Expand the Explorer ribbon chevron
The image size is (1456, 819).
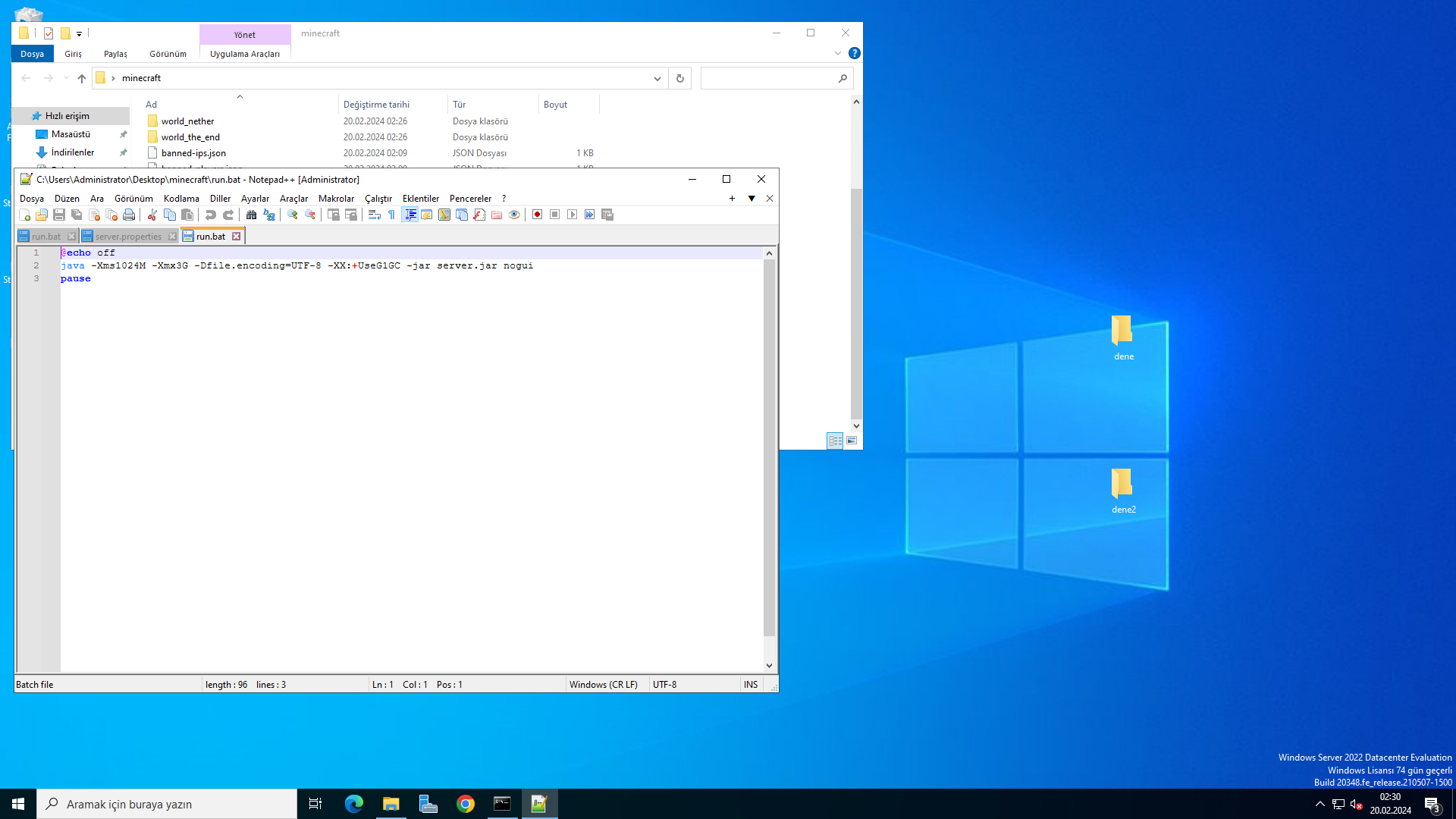[838, 53]
